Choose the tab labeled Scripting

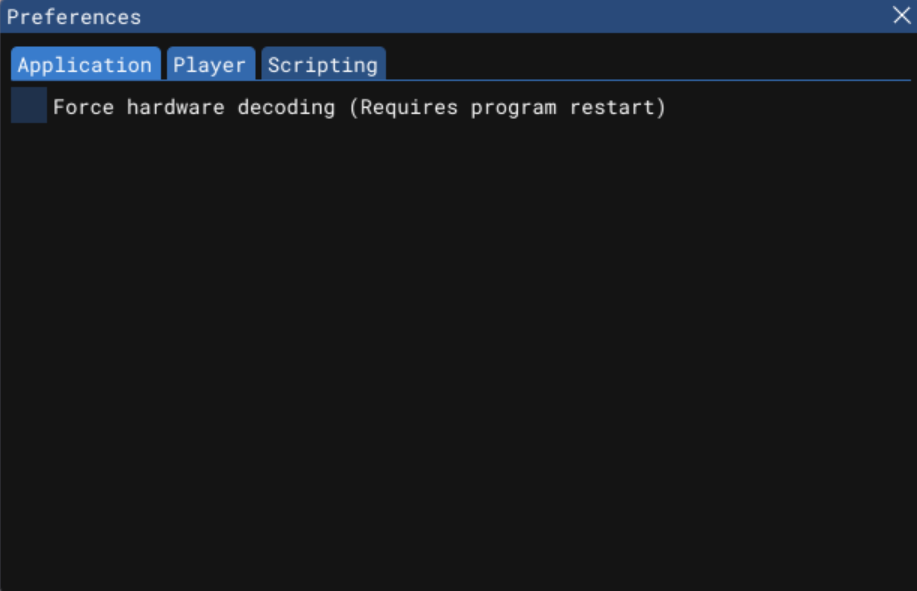323,64
